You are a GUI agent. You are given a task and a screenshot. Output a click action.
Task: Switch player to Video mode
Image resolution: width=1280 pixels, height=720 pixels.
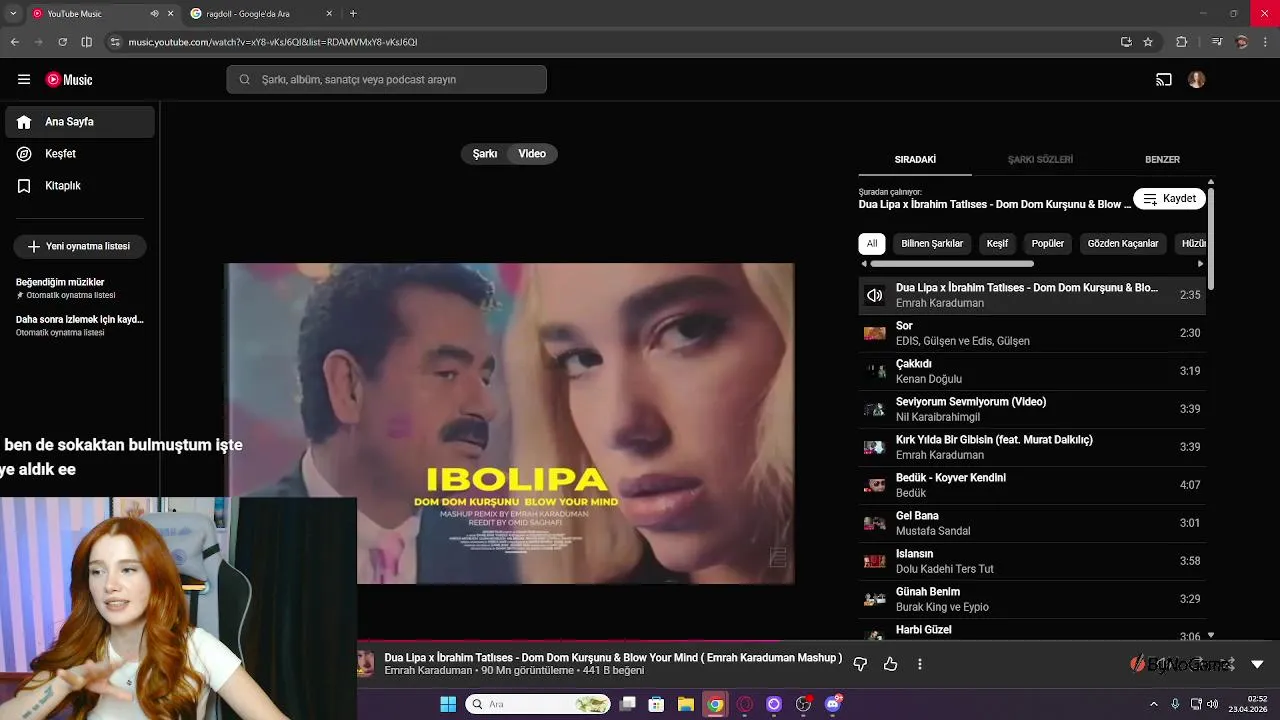click(x=532, y=154)
